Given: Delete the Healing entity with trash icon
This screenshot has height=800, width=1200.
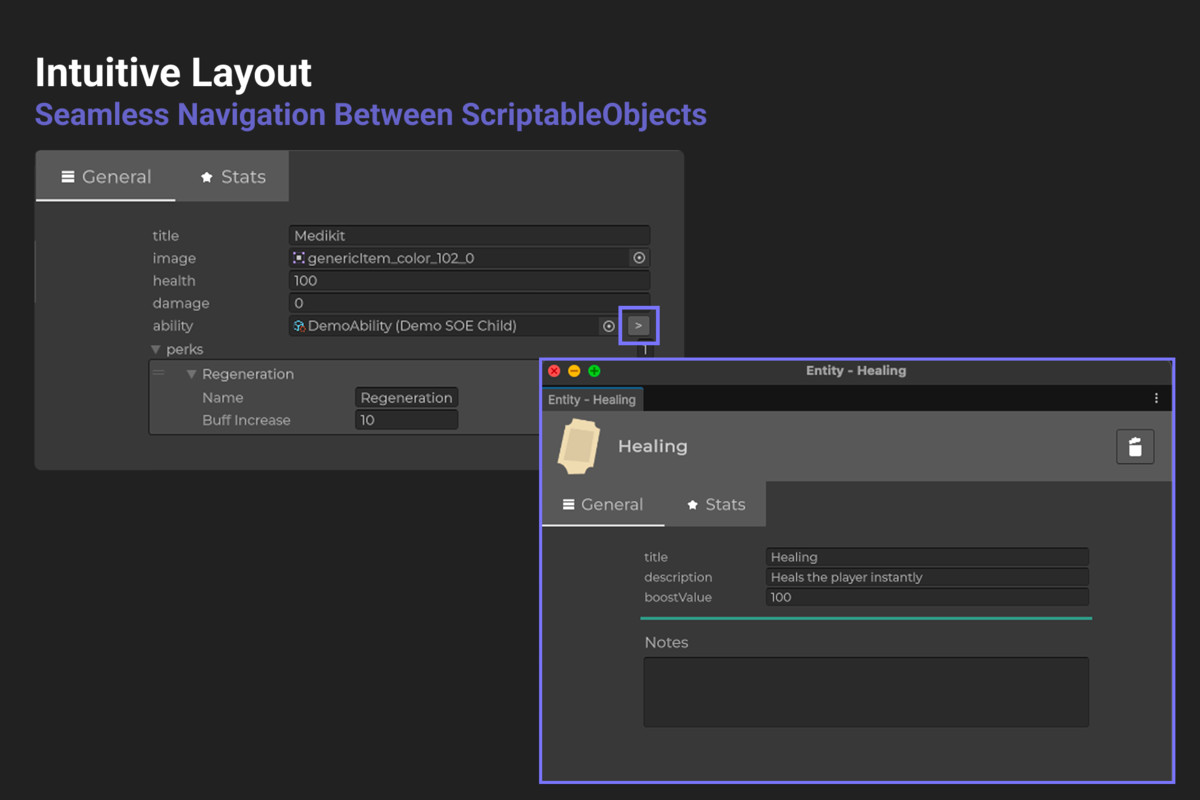Looking at the screenshot, I should coord(1135,447).
